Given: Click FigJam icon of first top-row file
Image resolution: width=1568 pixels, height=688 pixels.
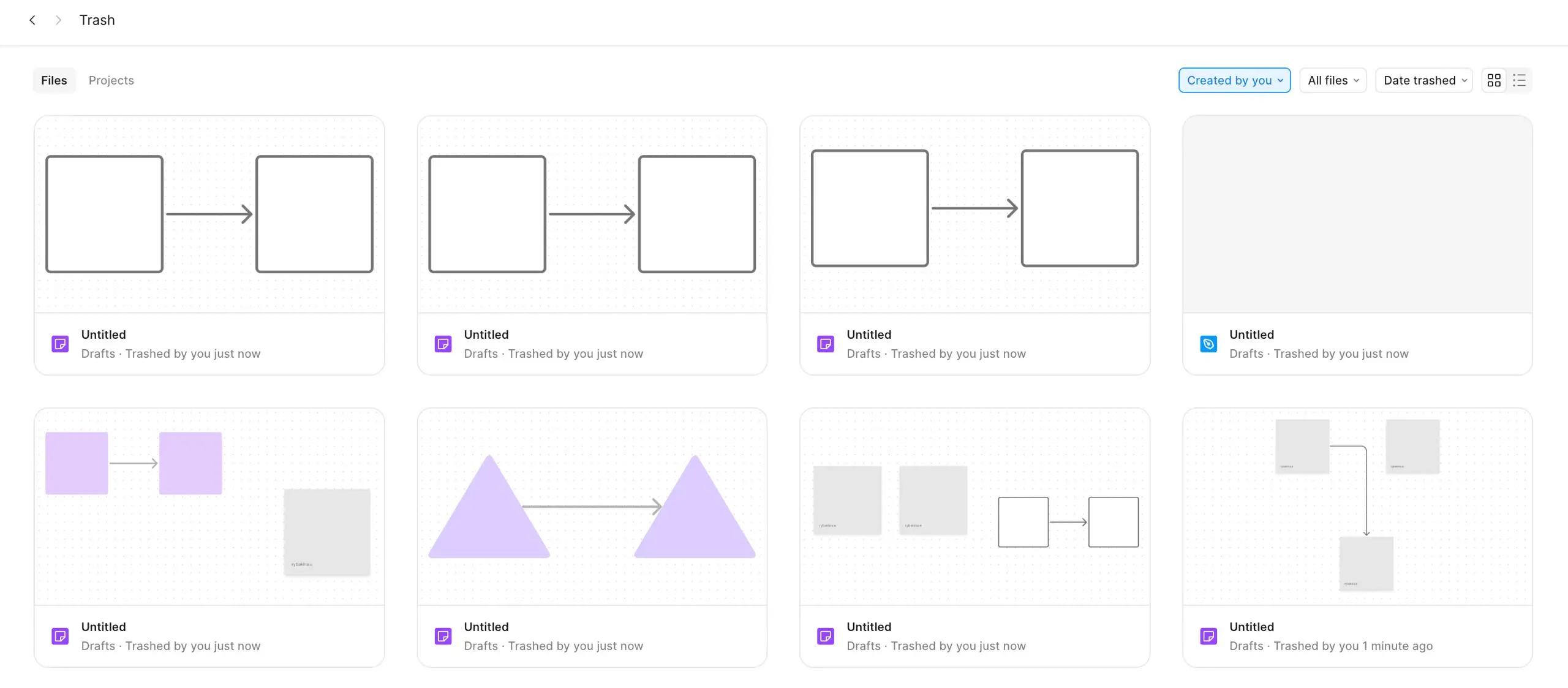Looking at the screenshot, I should [60, 344].
